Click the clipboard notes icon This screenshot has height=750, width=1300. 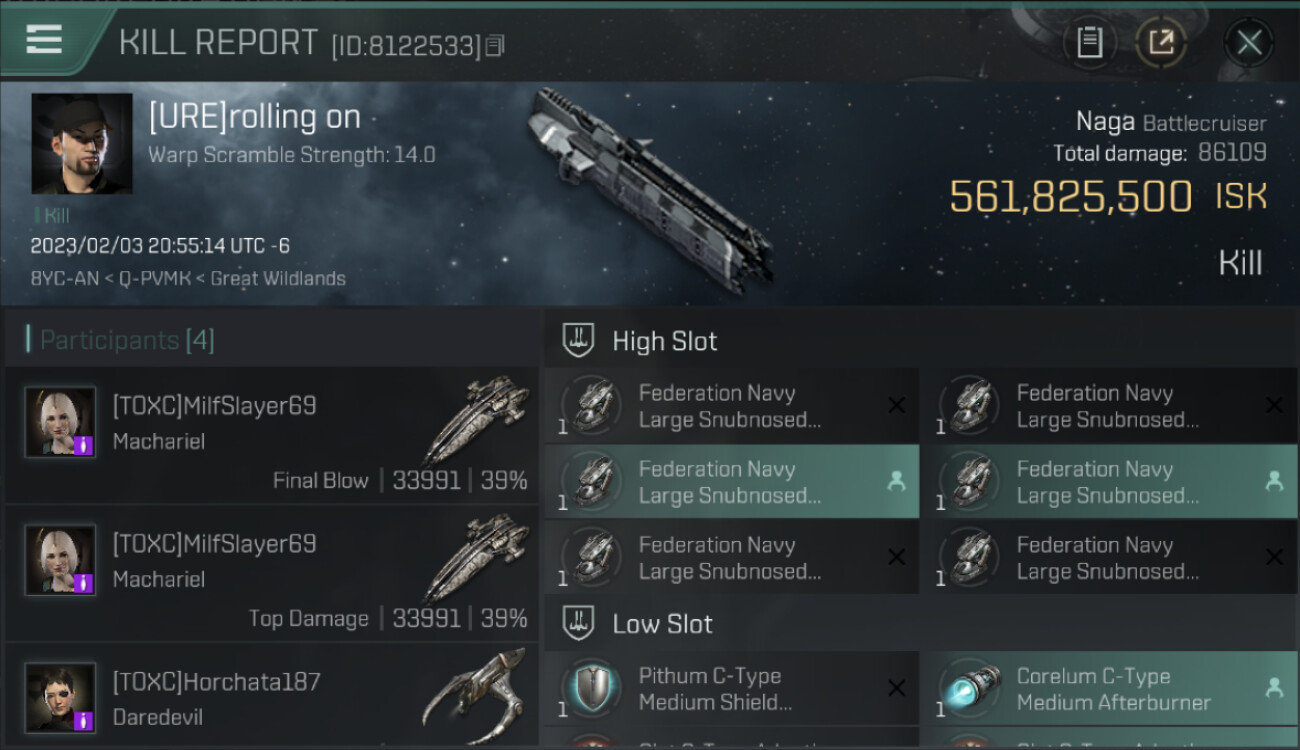click(1089, 43)
